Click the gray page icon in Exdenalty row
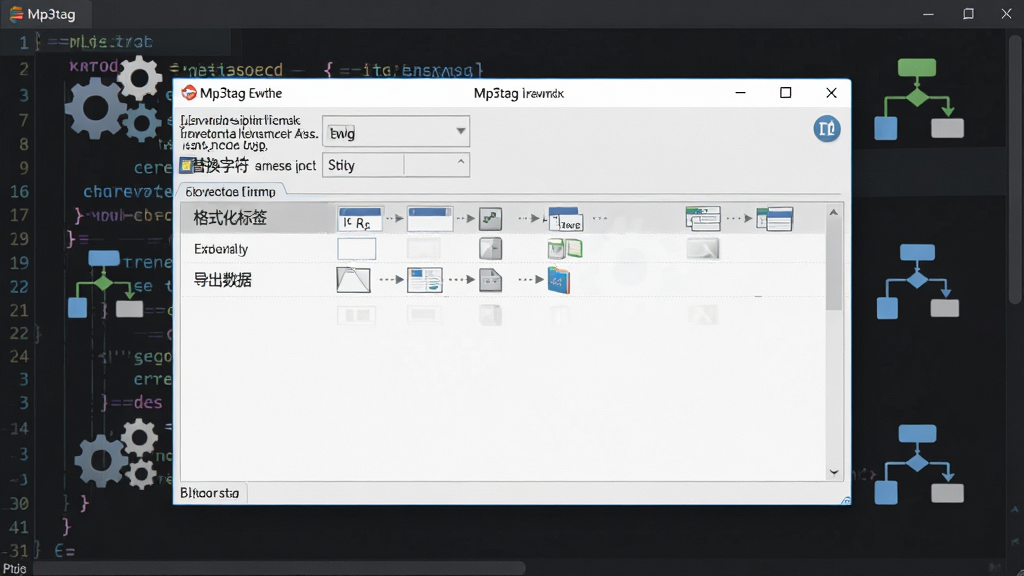The width and height of the screenshot is (1024, 576). click(x=490, y=249)
